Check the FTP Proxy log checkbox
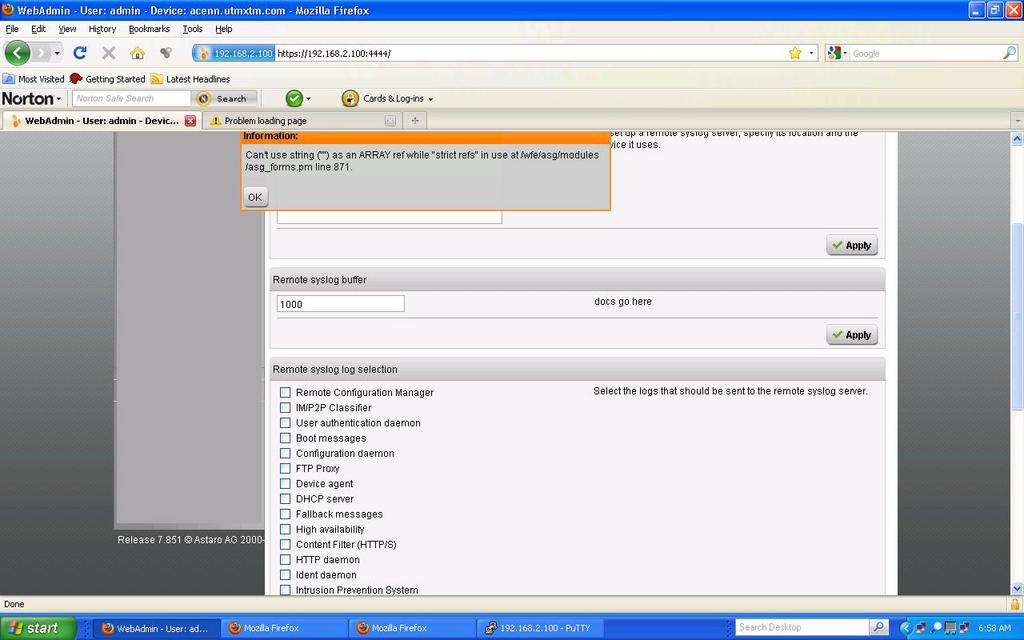The height and width of the screenshot is (640, 1024). click(285, 469)
